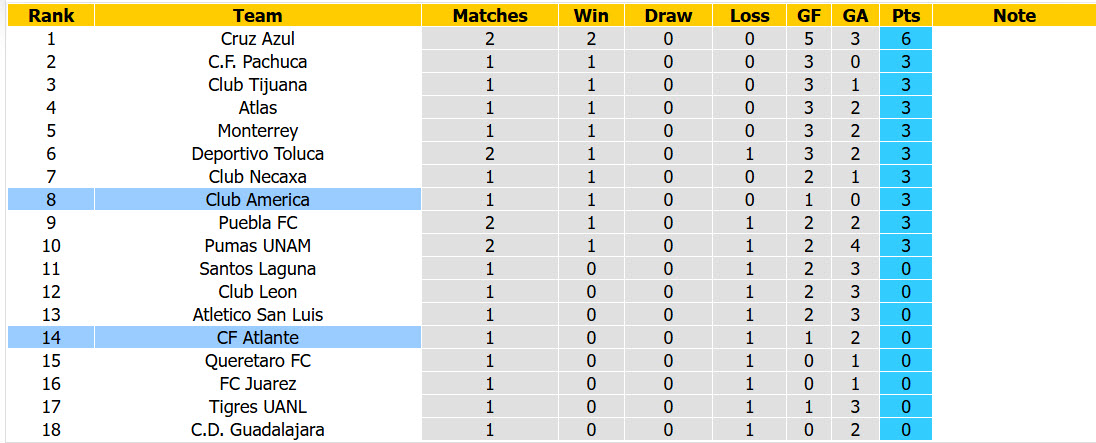Click the Deportivo Toluca team name

point(258,154)
